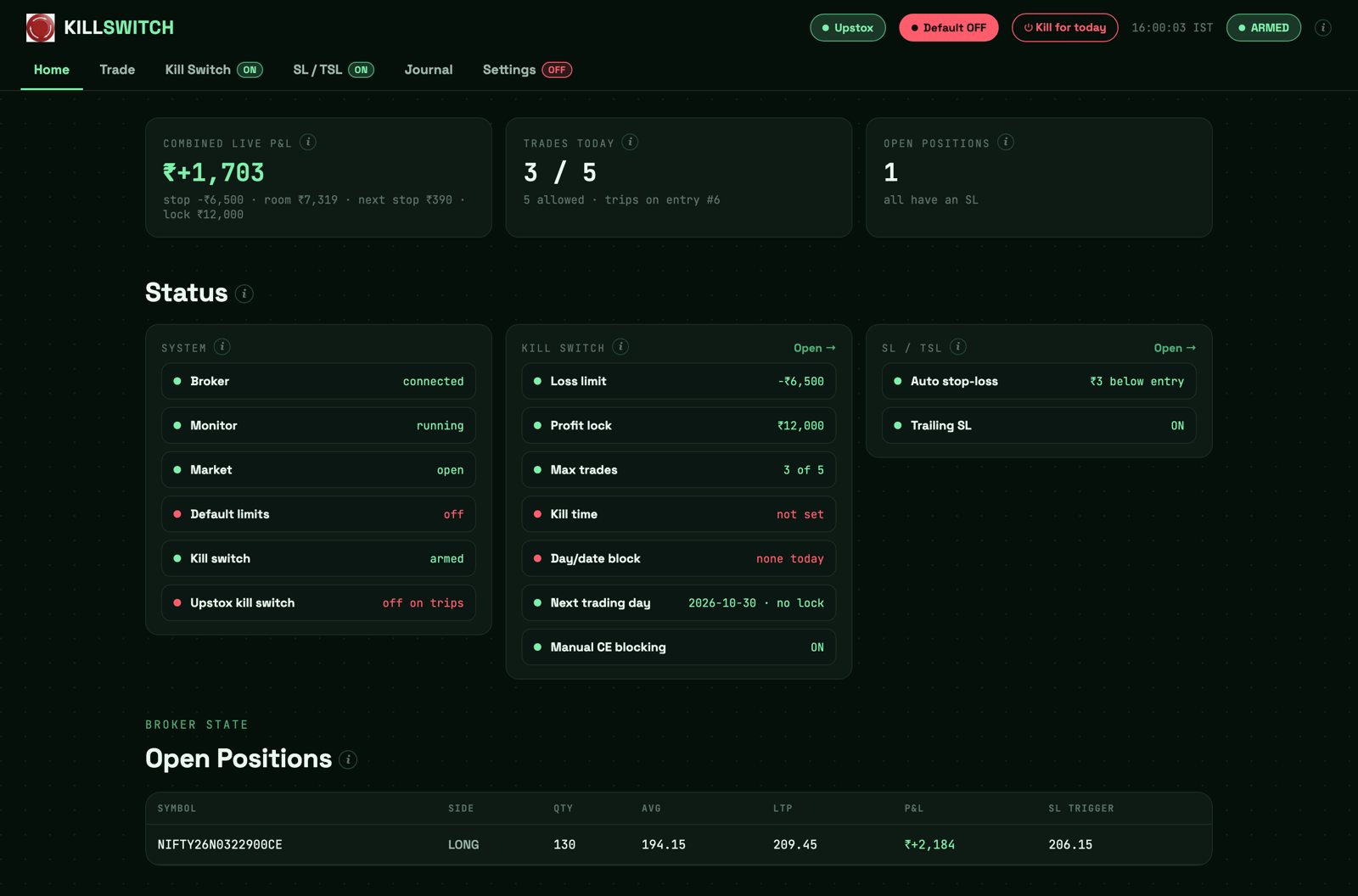The height and width of the screenshot is (896, 1358).
Task: Click info icon beside SL / TSL panel label
Action: pyautogui.click(x=958, y=347)
